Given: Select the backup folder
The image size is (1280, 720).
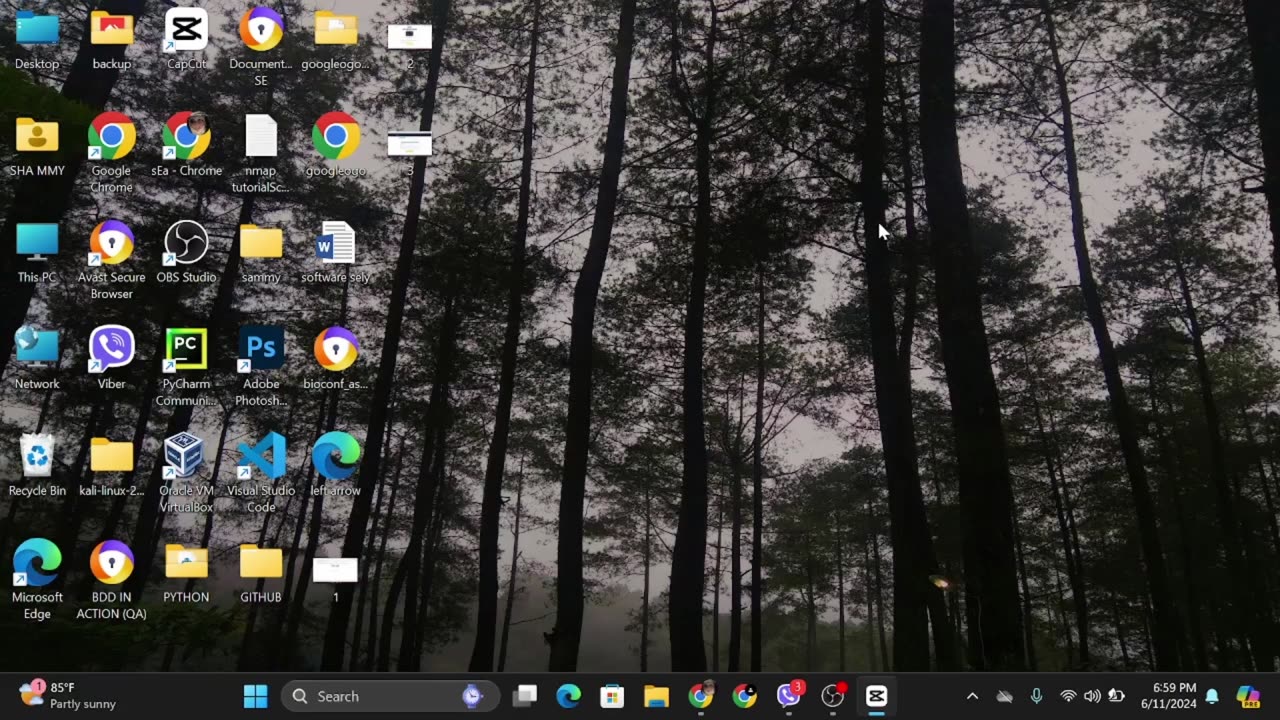Looking at the screenshot, I should tap(111, 40).
